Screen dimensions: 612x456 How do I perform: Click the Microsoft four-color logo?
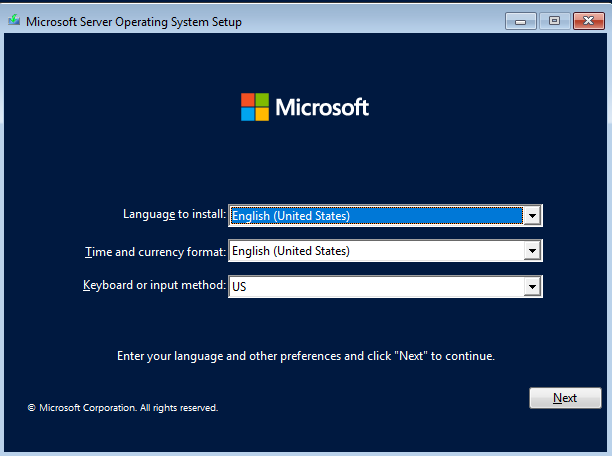[x=255, y=107]
